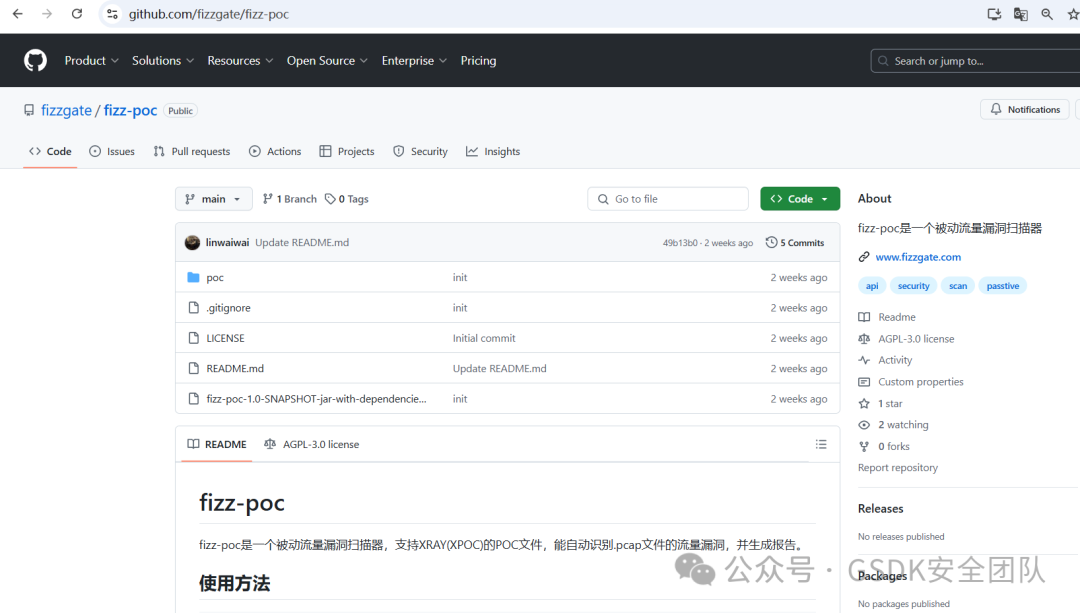Open AGPL-3.0 license link in About
The image size is (1080, 613).
click(906, 339)
